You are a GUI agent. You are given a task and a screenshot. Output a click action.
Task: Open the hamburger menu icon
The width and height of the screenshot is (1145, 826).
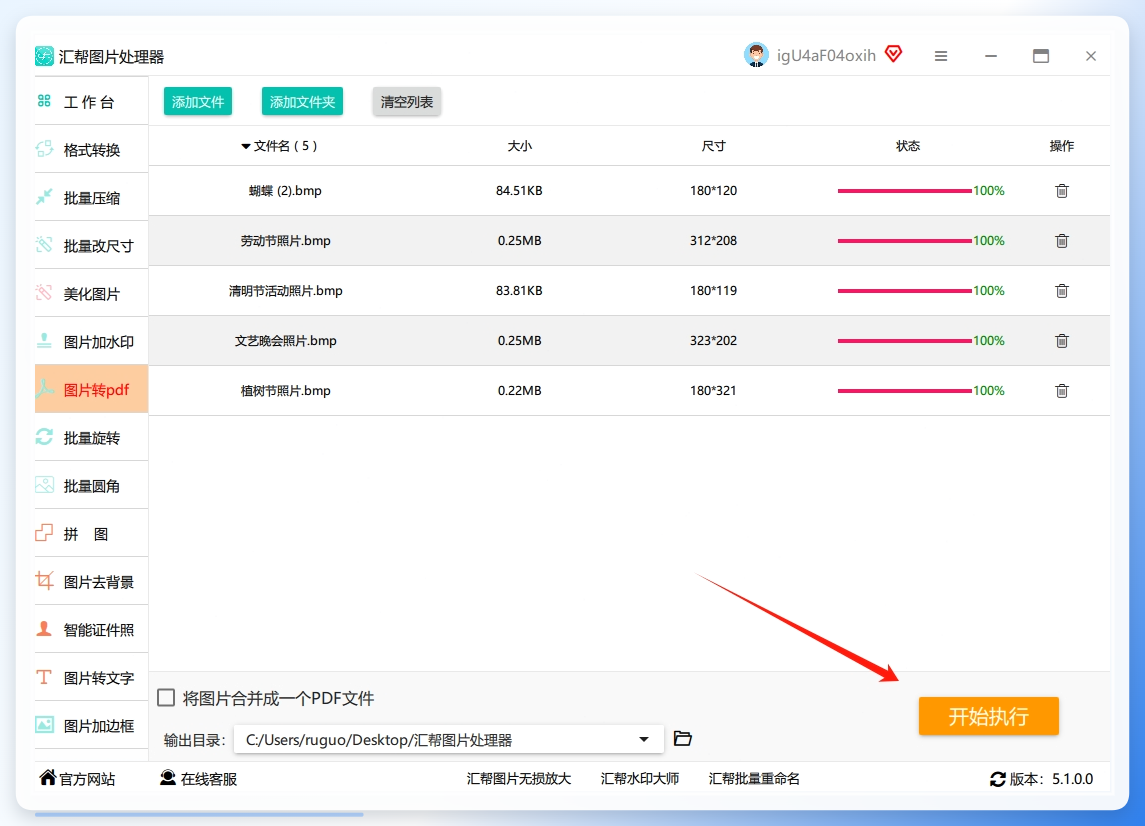(941, 56)
